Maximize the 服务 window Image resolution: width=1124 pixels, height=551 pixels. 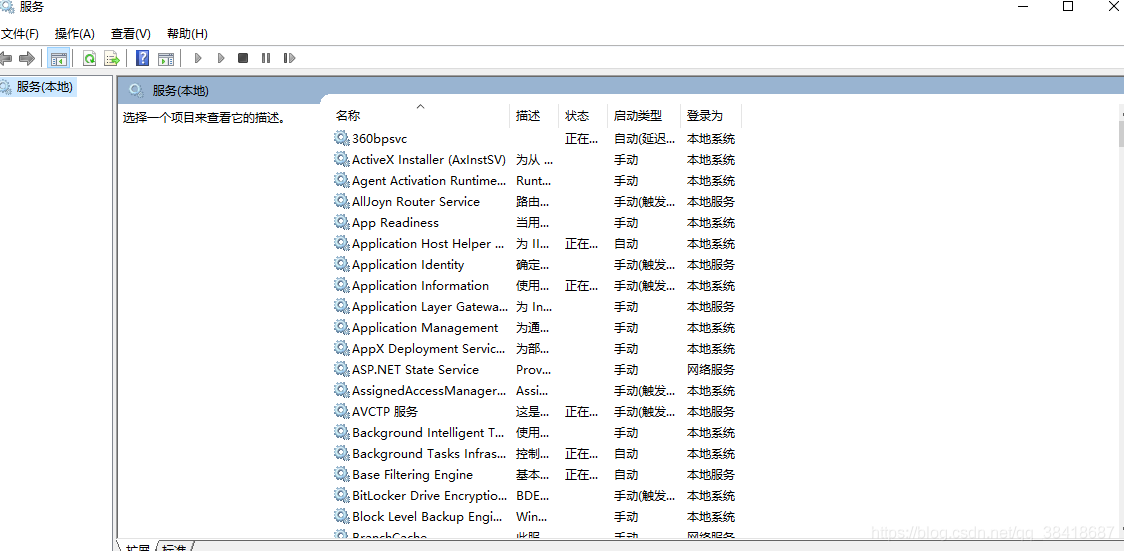[x=1067, y=6]
